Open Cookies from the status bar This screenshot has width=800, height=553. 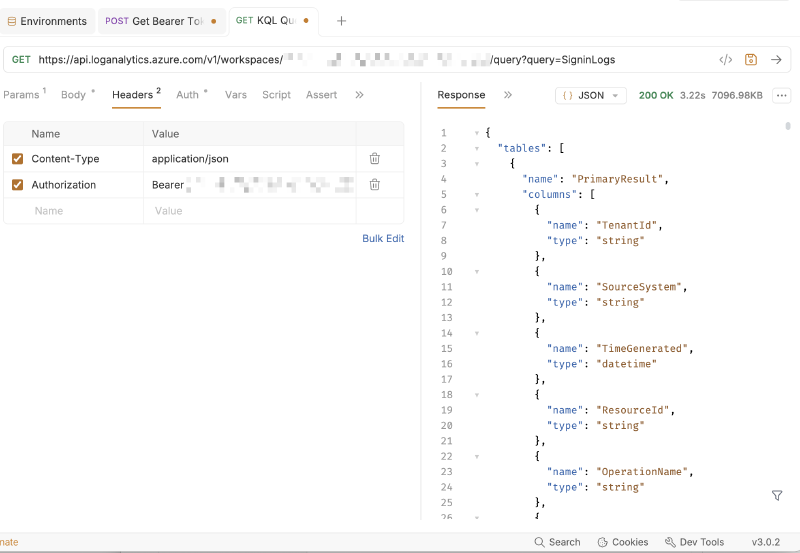622,542
